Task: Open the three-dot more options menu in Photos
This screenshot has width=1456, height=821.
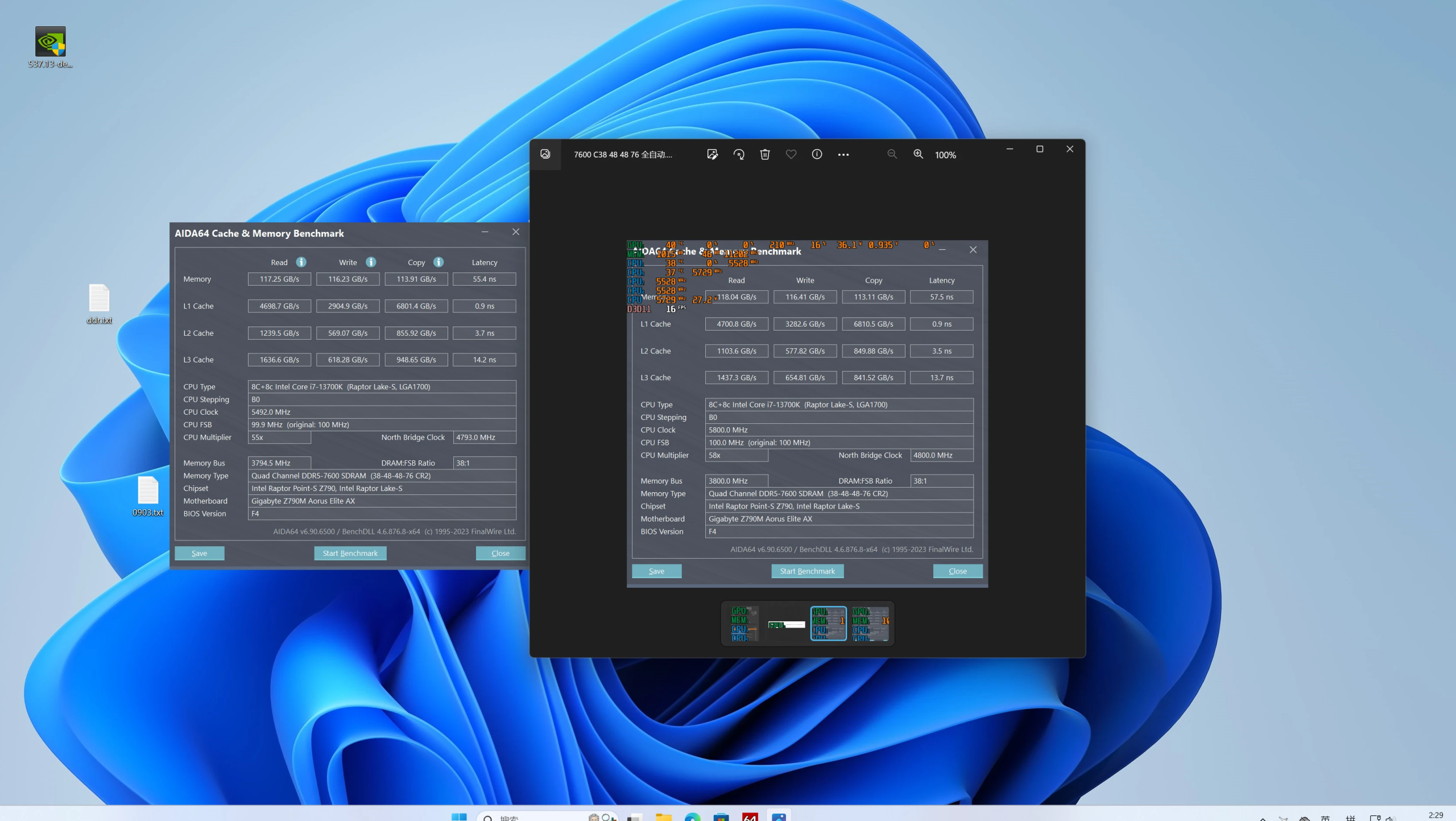Action: coord(843,155)
